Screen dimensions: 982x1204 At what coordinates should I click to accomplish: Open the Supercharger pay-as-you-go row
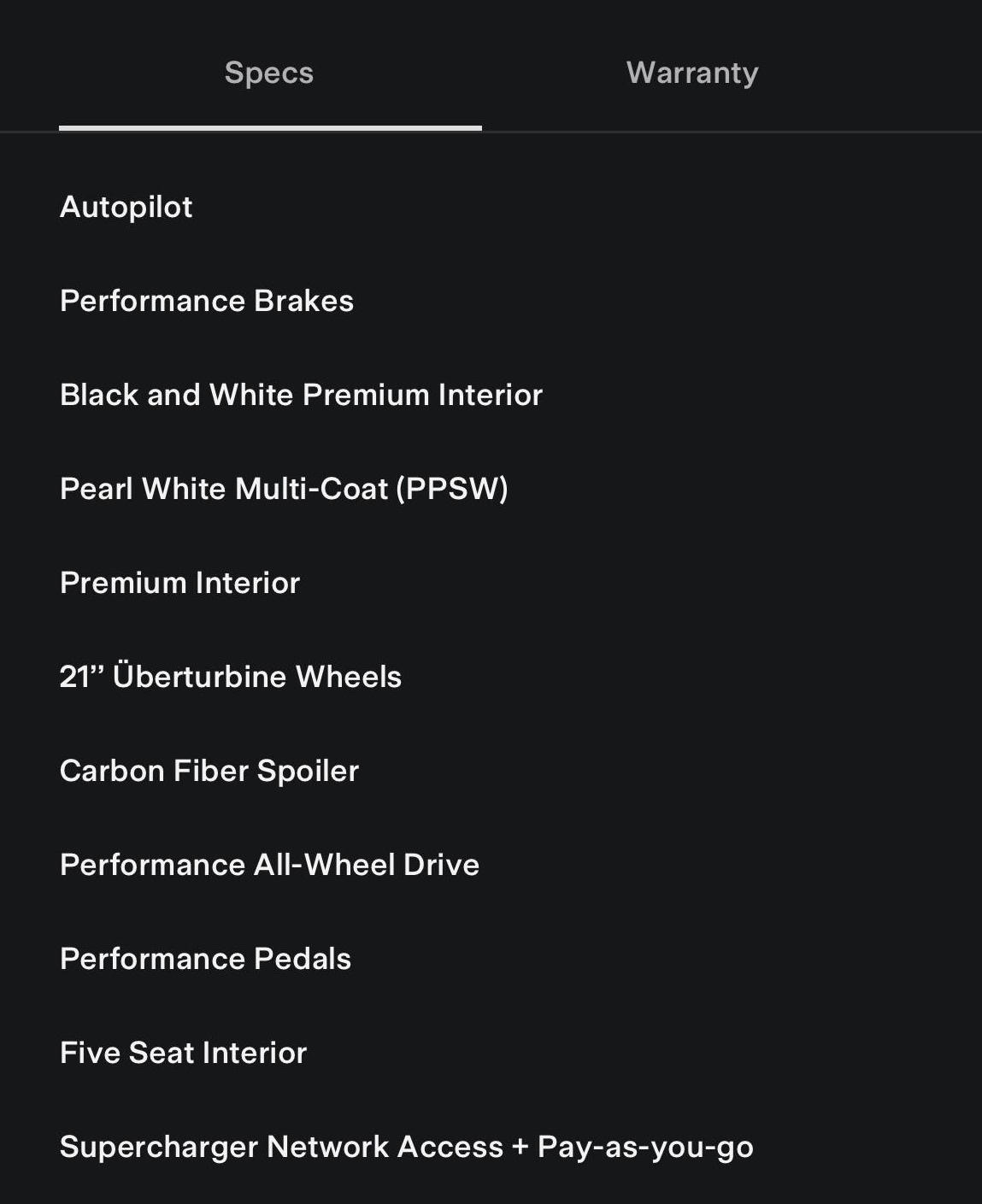[x=406, y=1147]
